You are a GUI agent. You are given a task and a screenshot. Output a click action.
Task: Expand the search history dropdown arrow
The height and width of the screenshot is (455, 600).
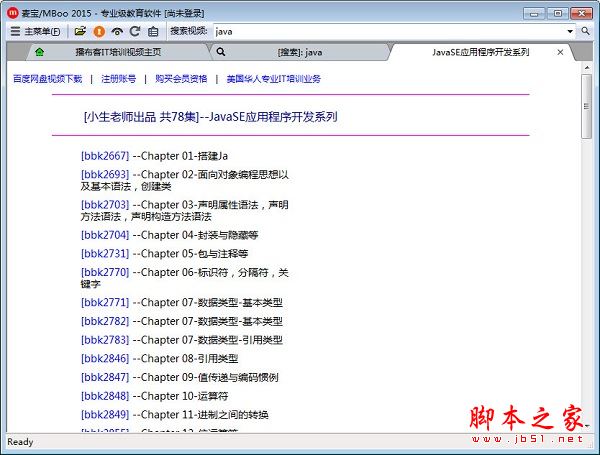pos(570,31)
